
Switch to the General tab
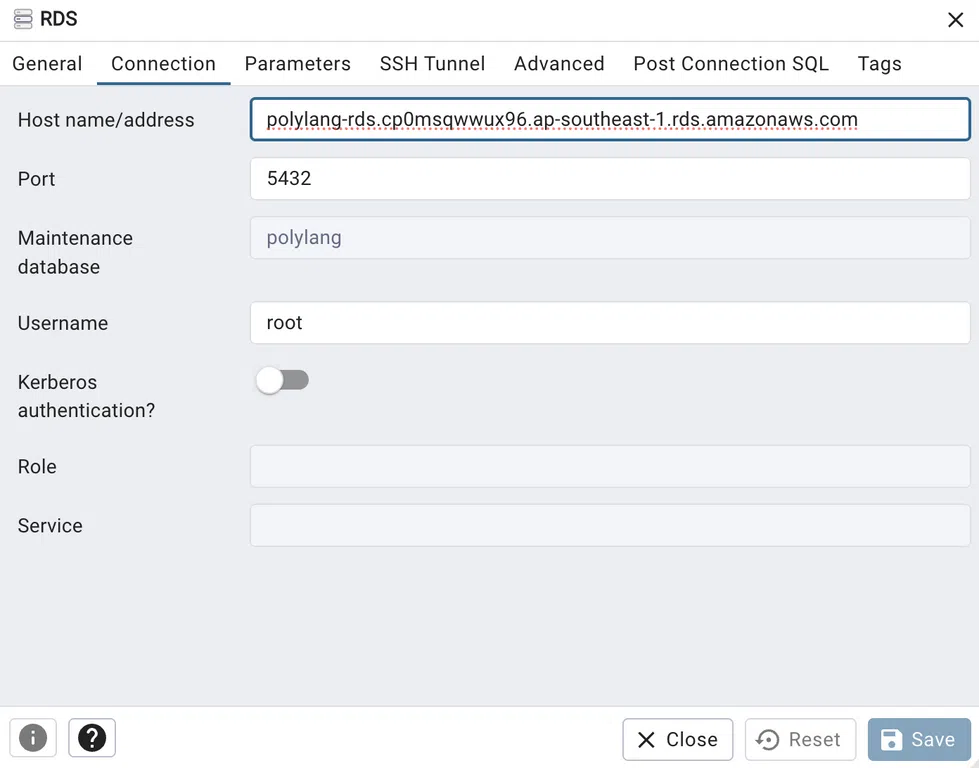click(47, 64)
